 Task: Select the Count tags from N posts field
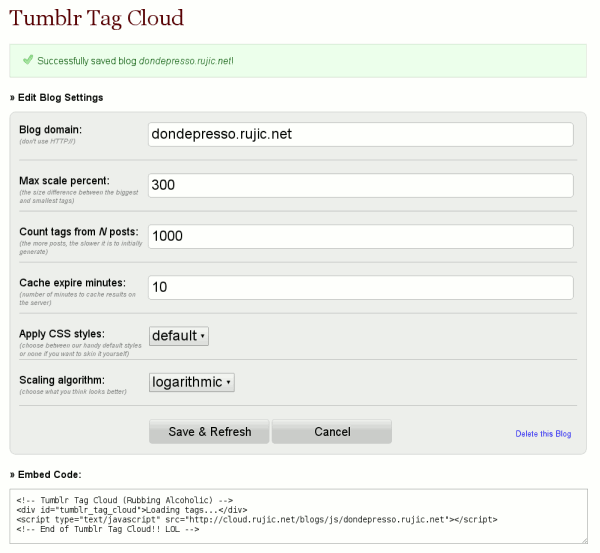click(x=360, y=236)
